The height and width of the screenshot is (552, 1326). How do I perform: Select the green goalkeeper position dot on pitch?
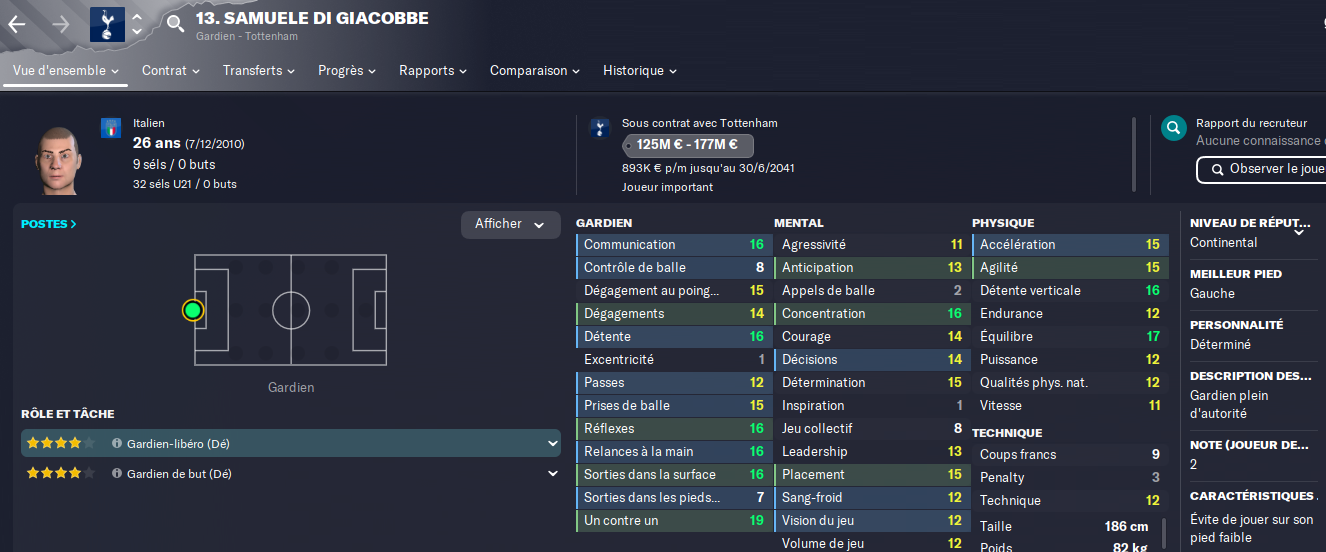193,310
